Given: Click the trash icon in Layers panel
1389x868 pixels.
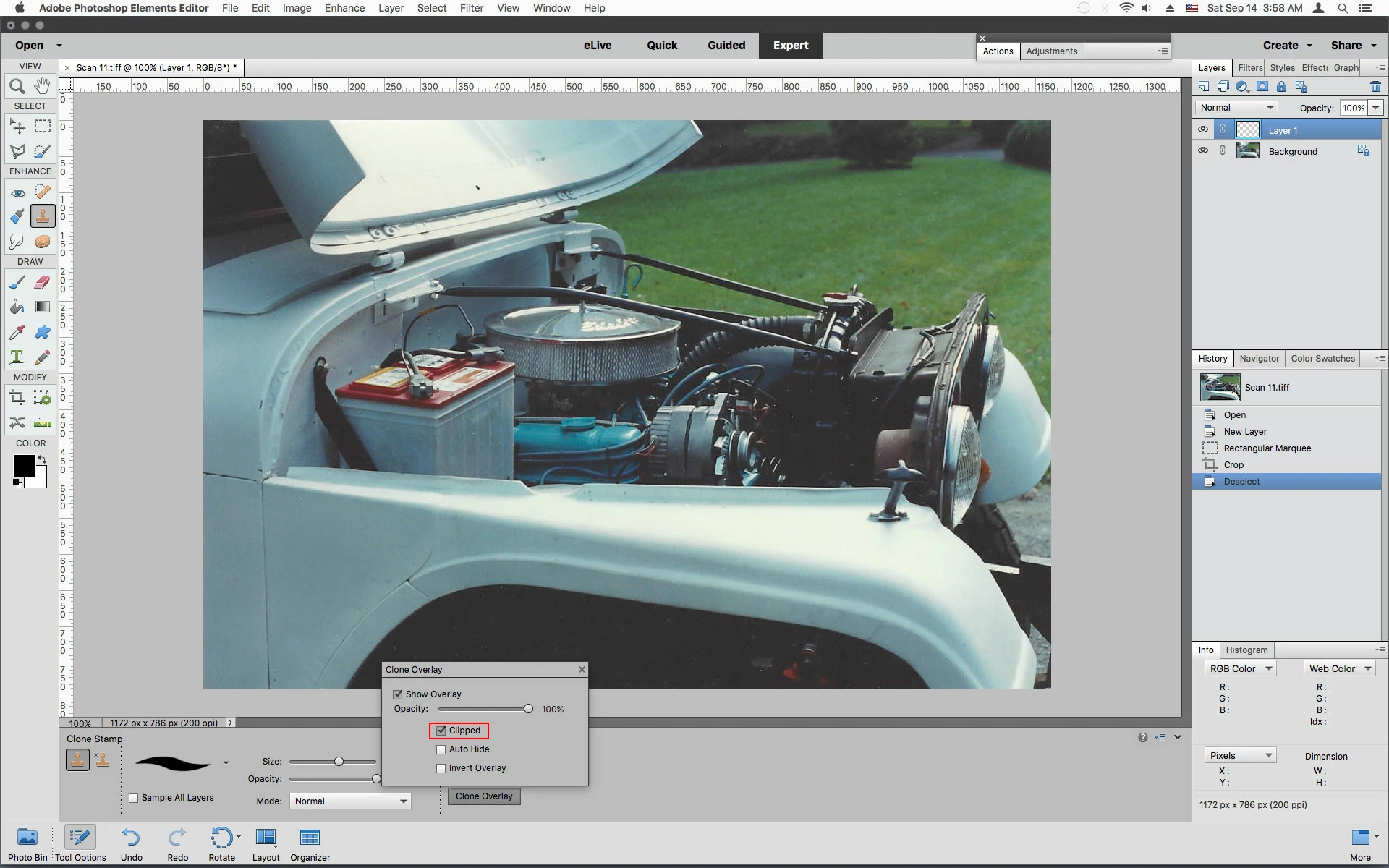Looking at the screenshot, I should pyautogui.click(x=1375, y=87).
